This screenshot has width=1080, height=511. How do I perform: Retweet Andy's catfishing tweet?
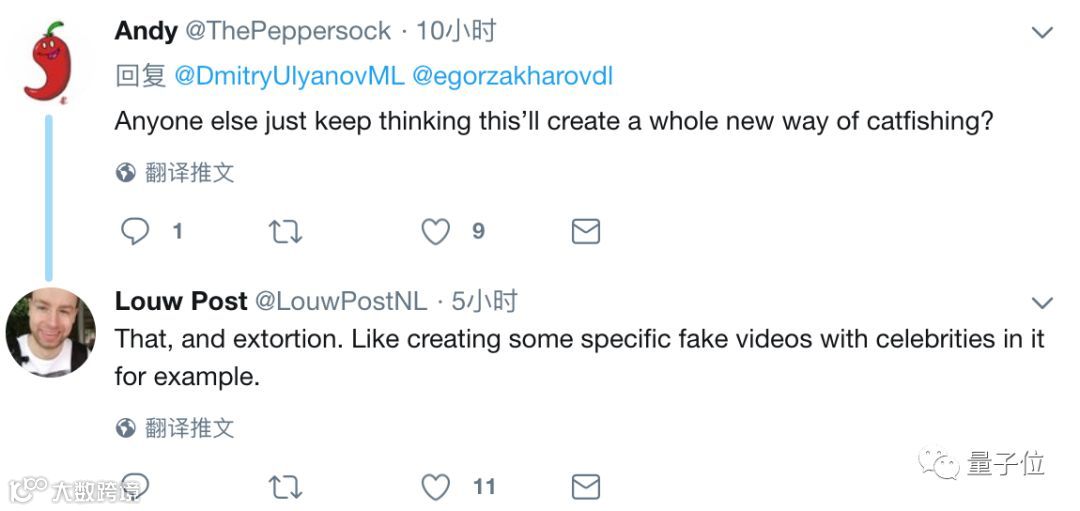click(285, 232)
